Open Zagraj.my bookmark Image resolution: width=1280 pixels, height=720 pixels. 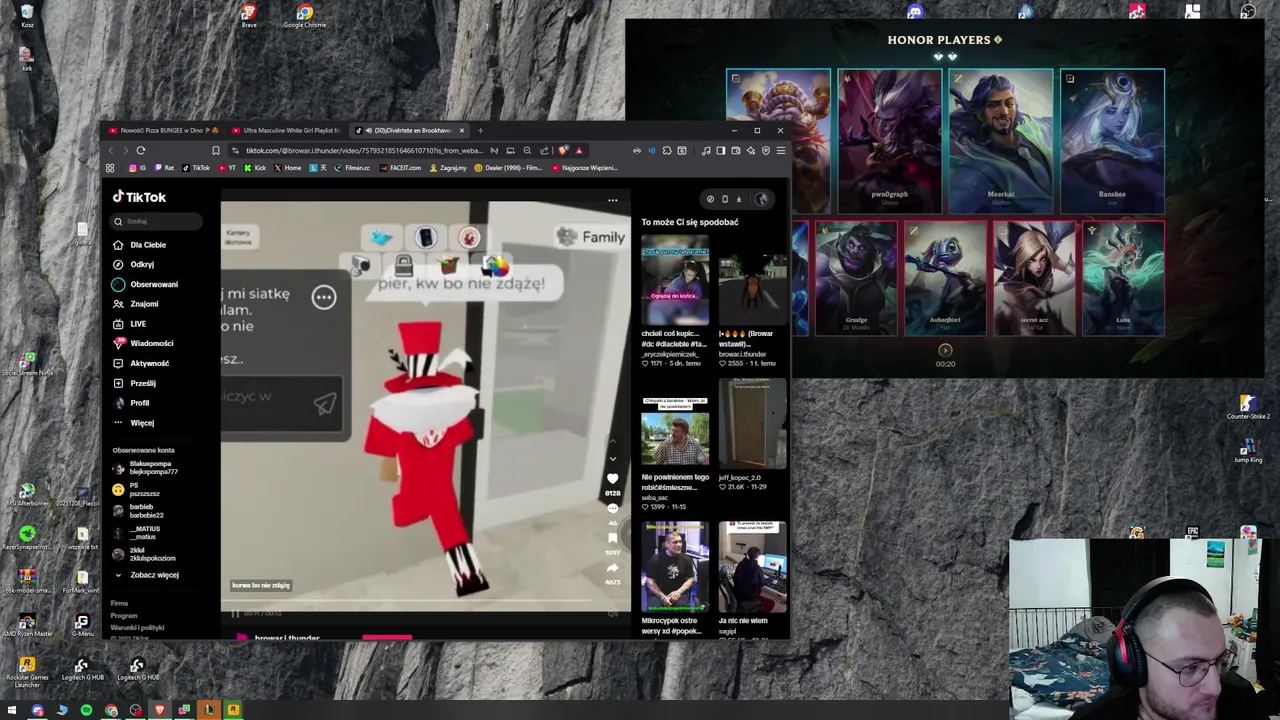[448, 168]
